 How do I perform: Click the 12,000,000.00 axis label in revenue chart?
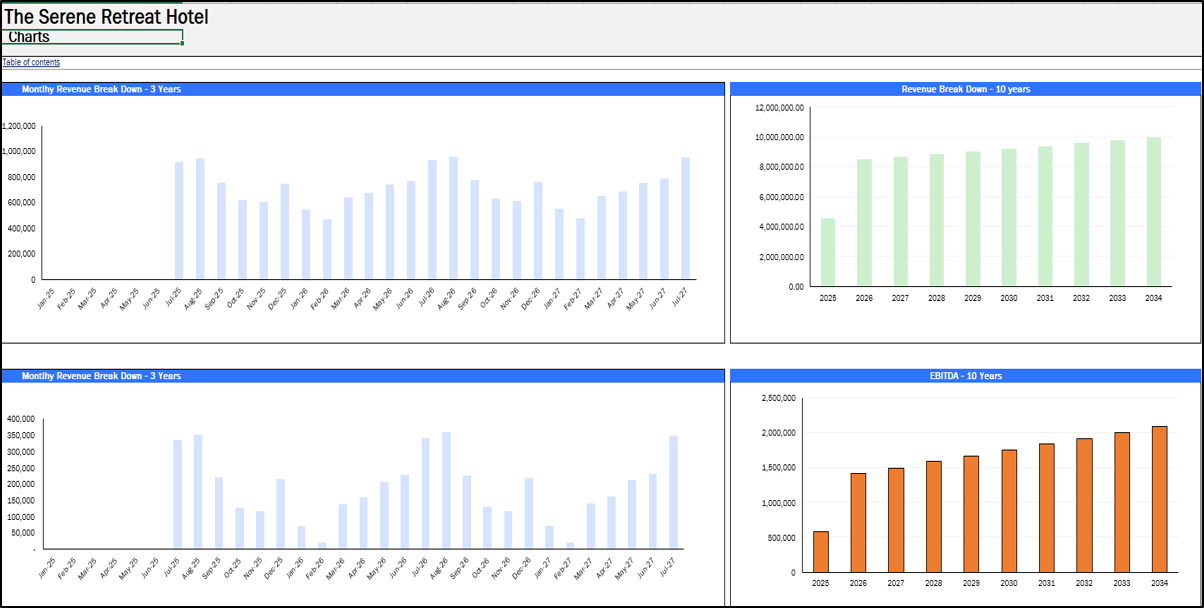point(780,107)
